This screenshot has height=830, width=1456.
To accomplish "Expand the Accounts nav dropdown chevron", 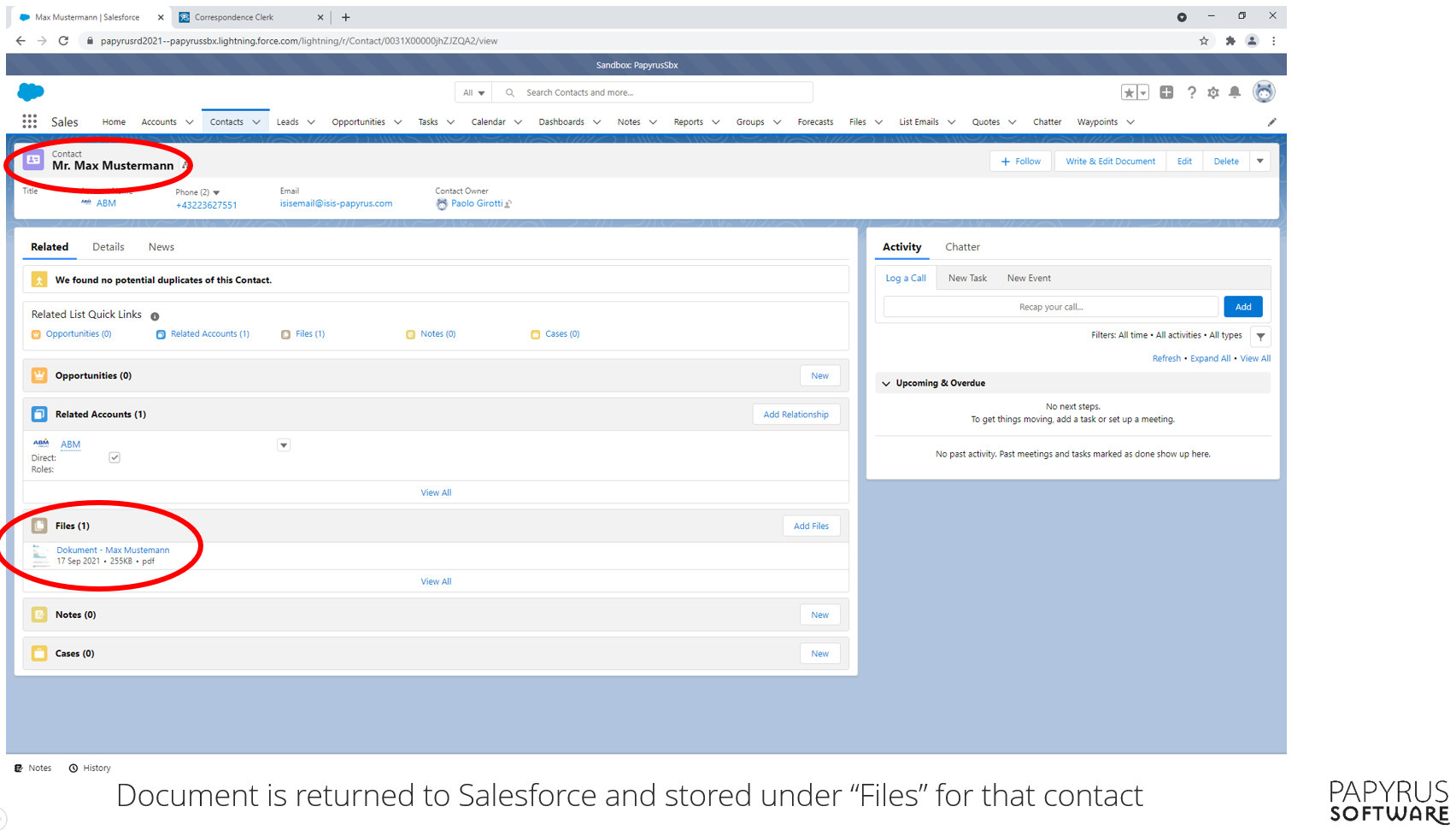I will click(x=190, y=122).
